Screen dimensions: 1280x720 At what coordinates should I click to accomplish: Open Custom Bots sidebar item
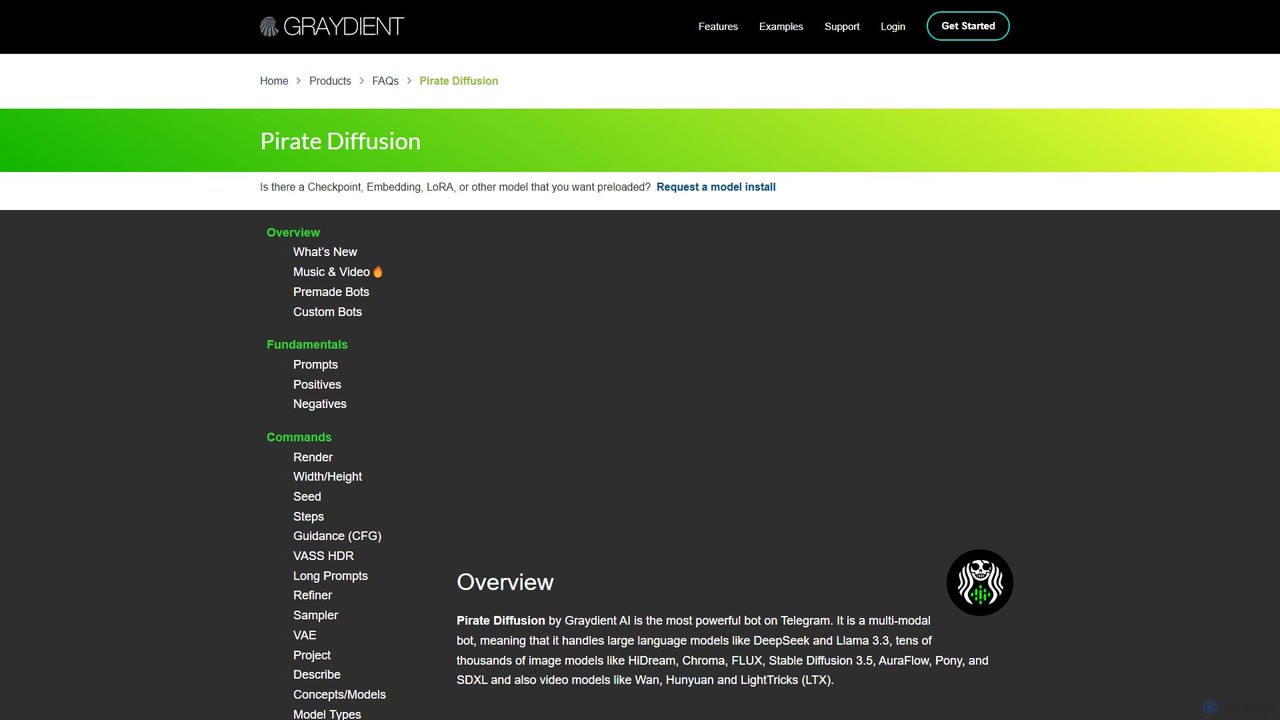click(x=327, y=312)
